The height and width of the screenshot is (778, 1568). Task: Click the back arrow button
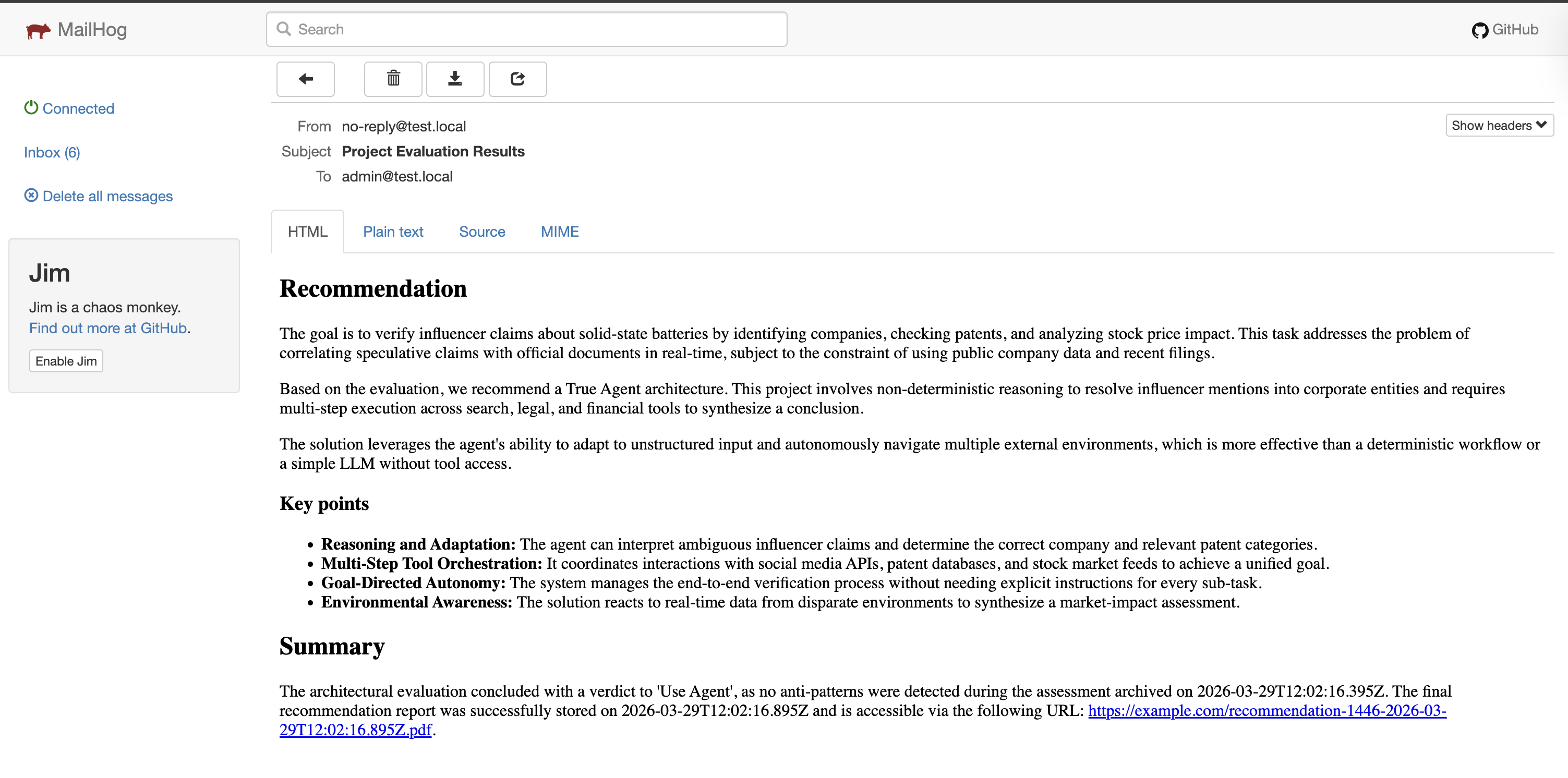tap(305, 79)
